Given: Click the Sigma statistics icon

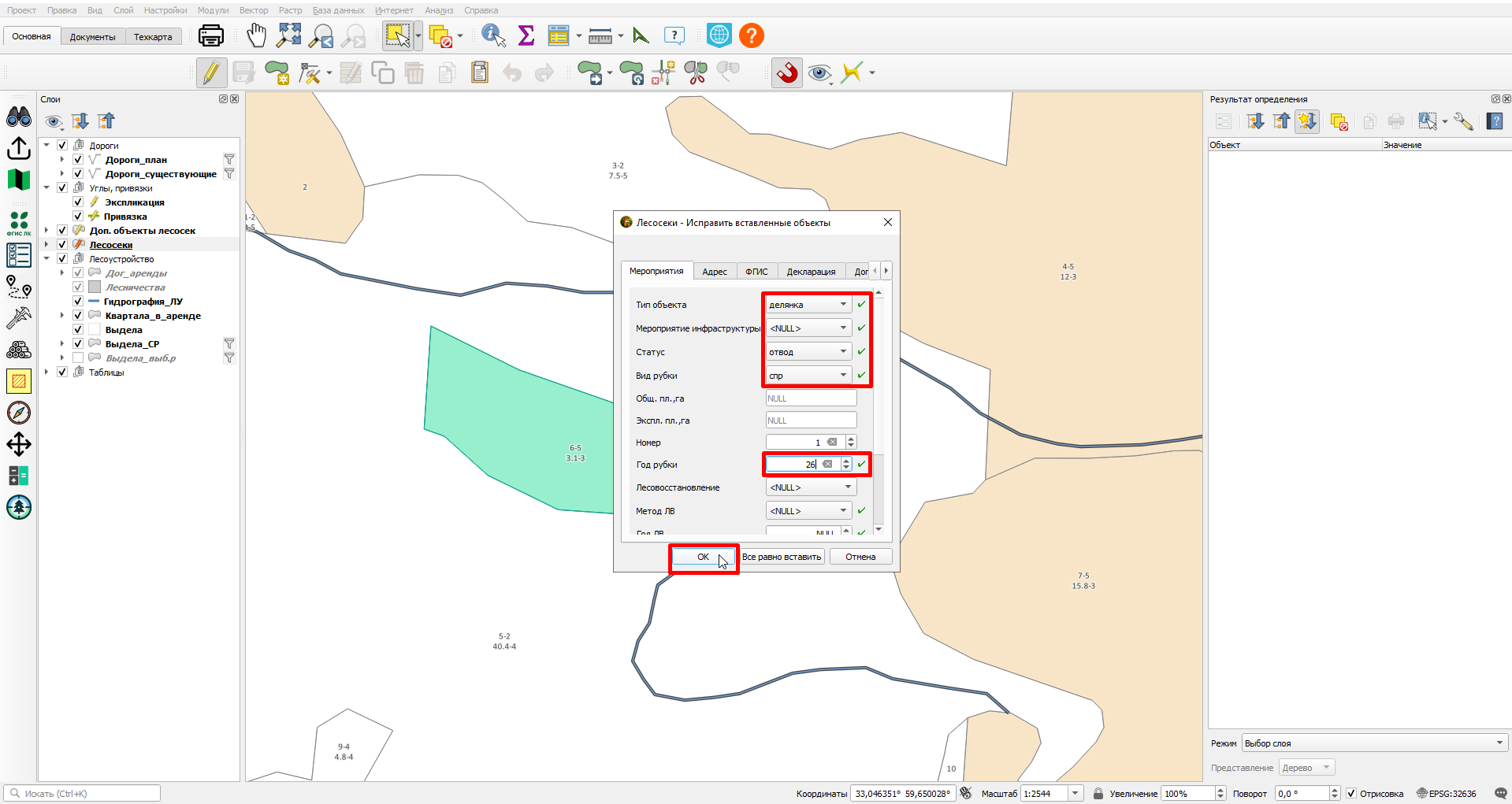Looking at the screenshot, I should point(526,35).
